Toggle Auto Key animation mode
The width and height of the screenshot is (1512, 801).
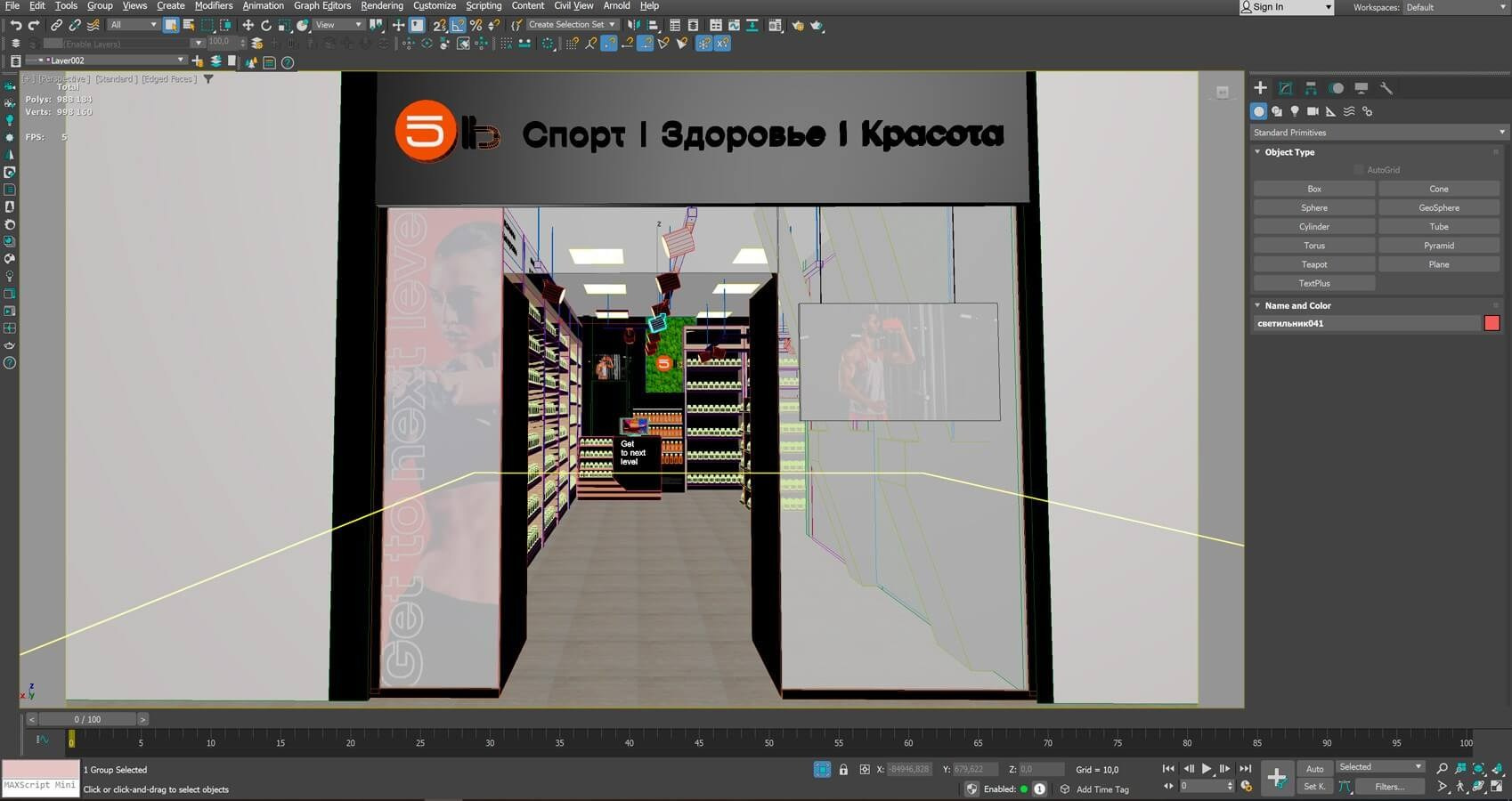click(x=1314, y=769)
